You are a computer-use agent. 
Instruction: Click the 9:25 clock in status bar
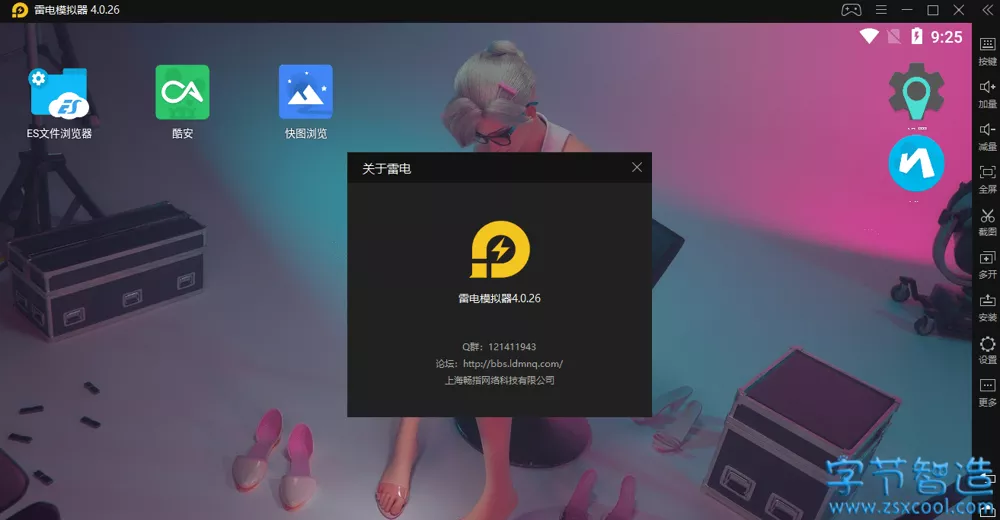[946, 37]
